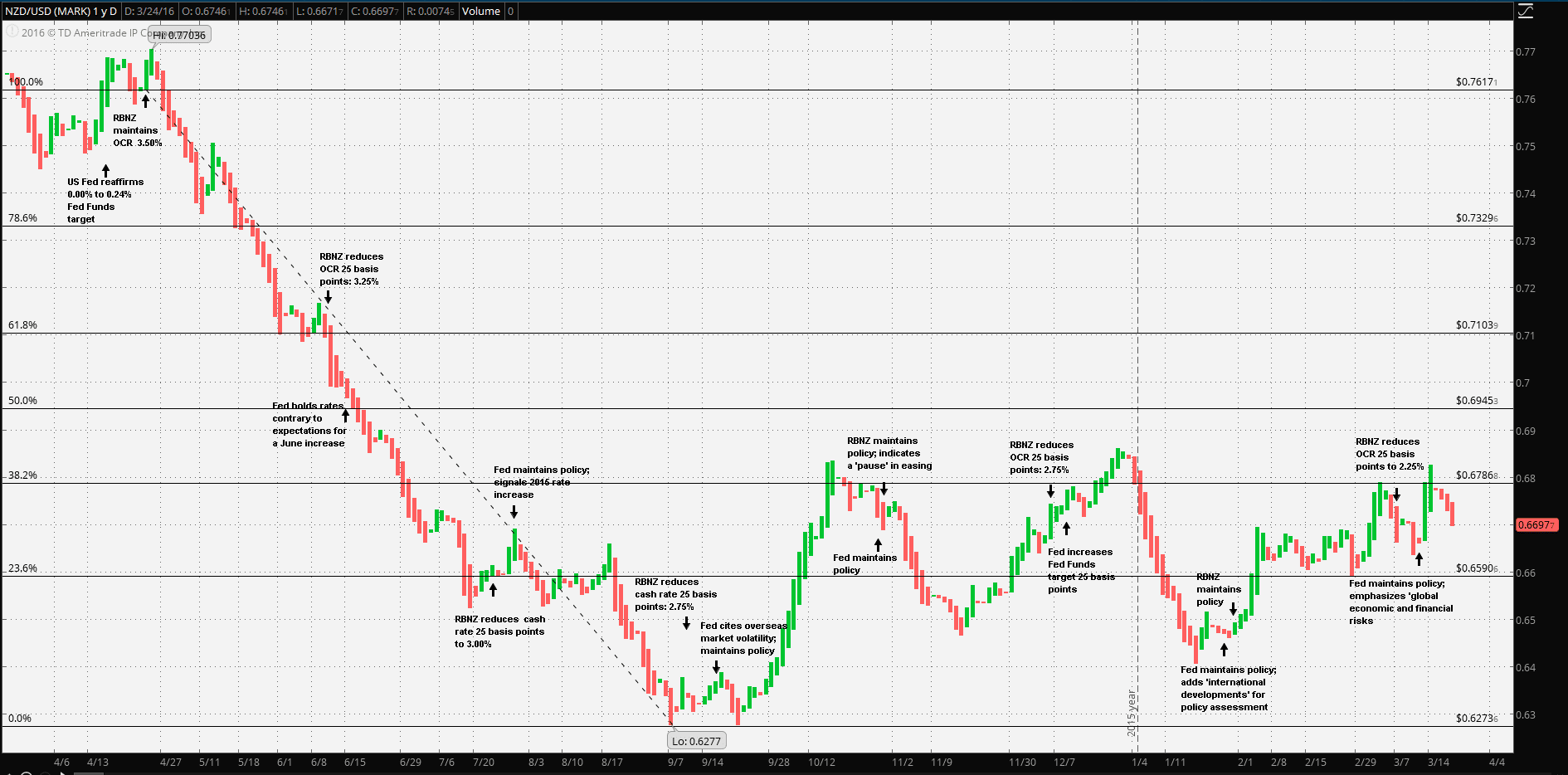The image size is (1568, 775).
Task: Select the 'Fed holds rates' June increase note
Action: point(309,425)
